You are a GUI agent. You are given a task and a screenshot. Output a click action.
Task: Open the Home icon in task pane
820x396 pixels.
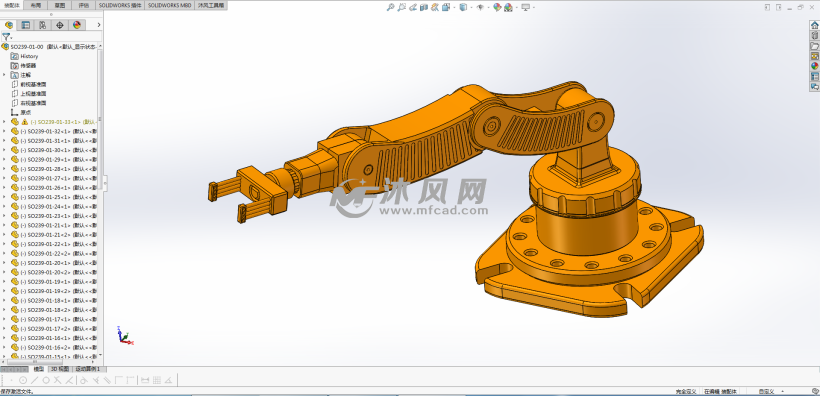pyautogui.click(x=814, y=26)
